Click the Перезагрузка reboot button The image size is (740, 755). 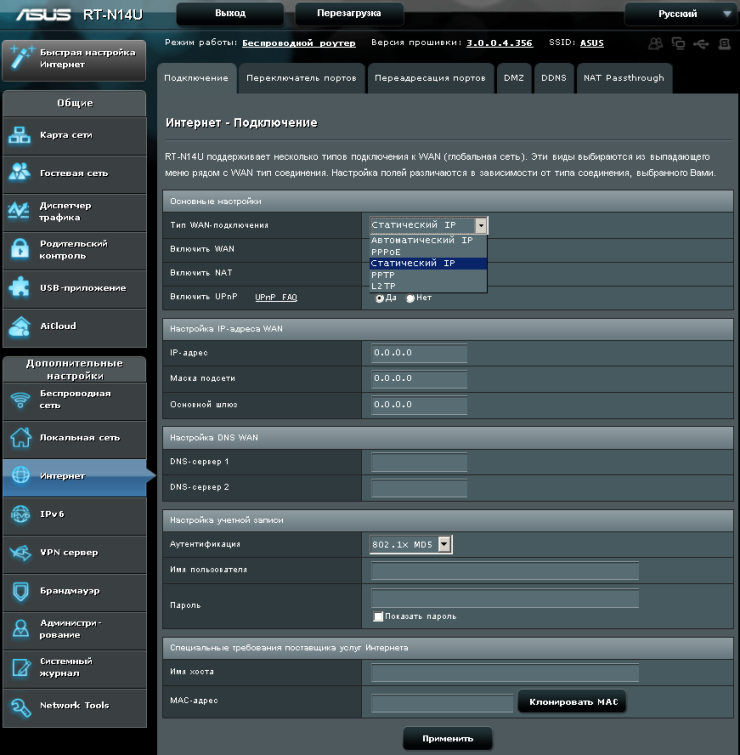pos(349,13)
